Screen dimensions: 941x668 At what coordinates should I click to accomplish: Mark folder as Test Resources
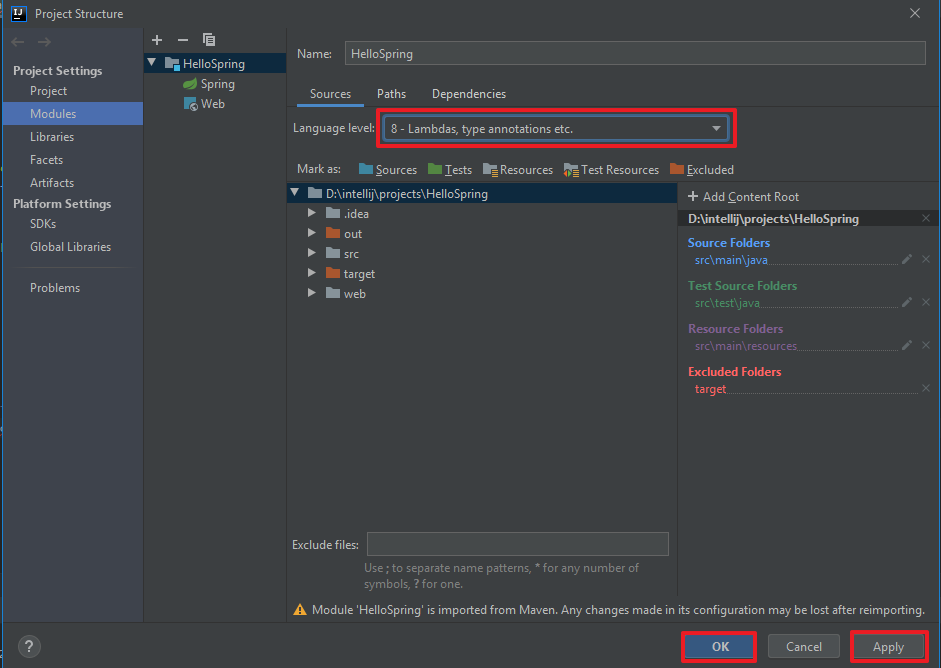[611, 170]
